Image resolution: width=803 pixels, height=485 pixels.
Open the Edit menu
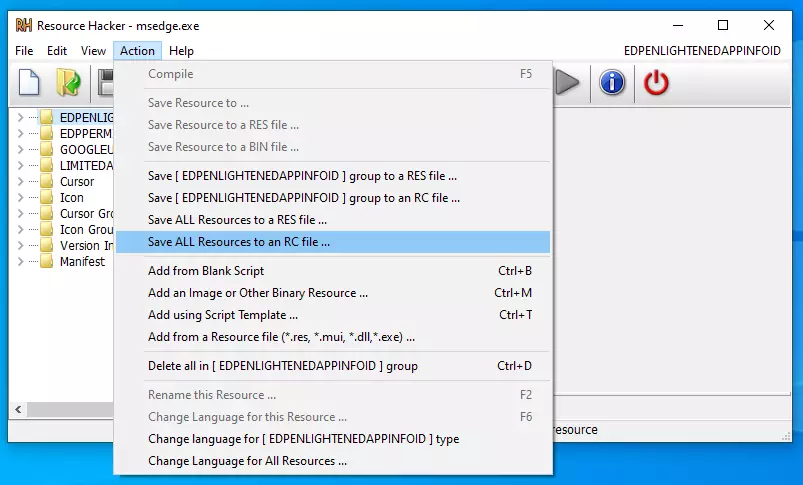coord(57,51)
